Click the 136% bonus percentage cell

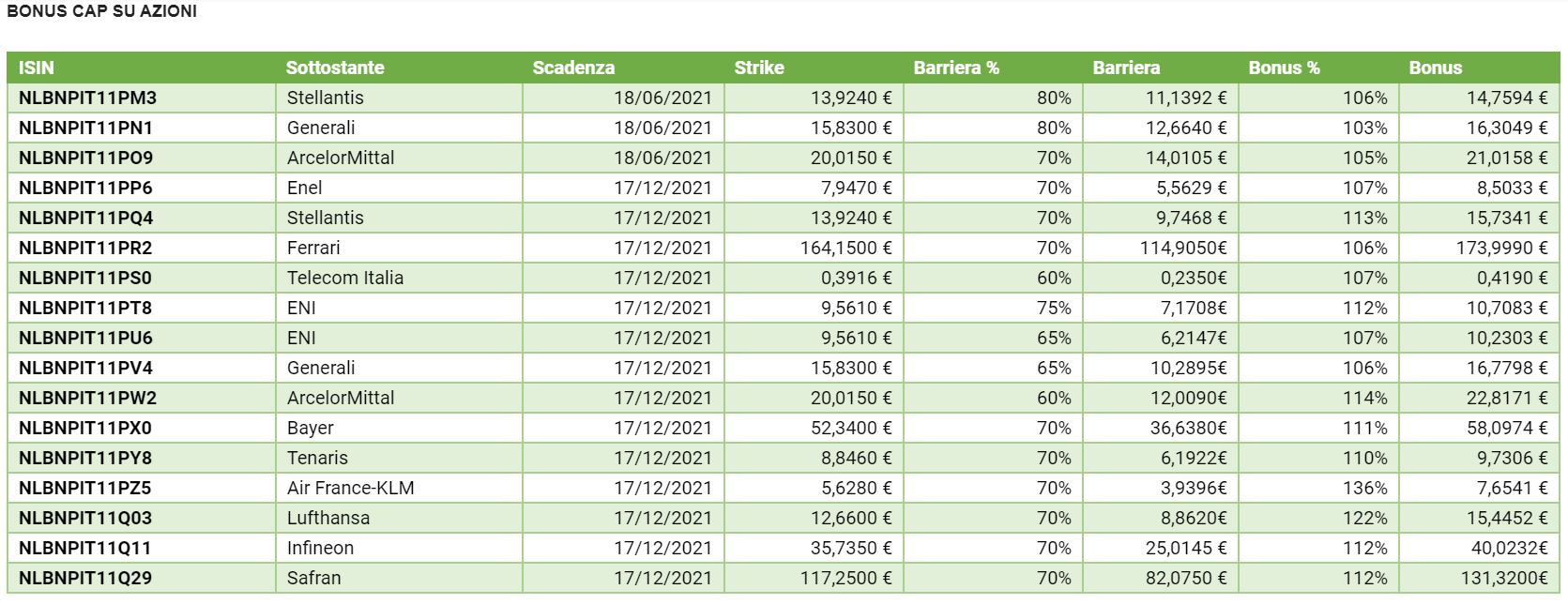coord(1364,488)
